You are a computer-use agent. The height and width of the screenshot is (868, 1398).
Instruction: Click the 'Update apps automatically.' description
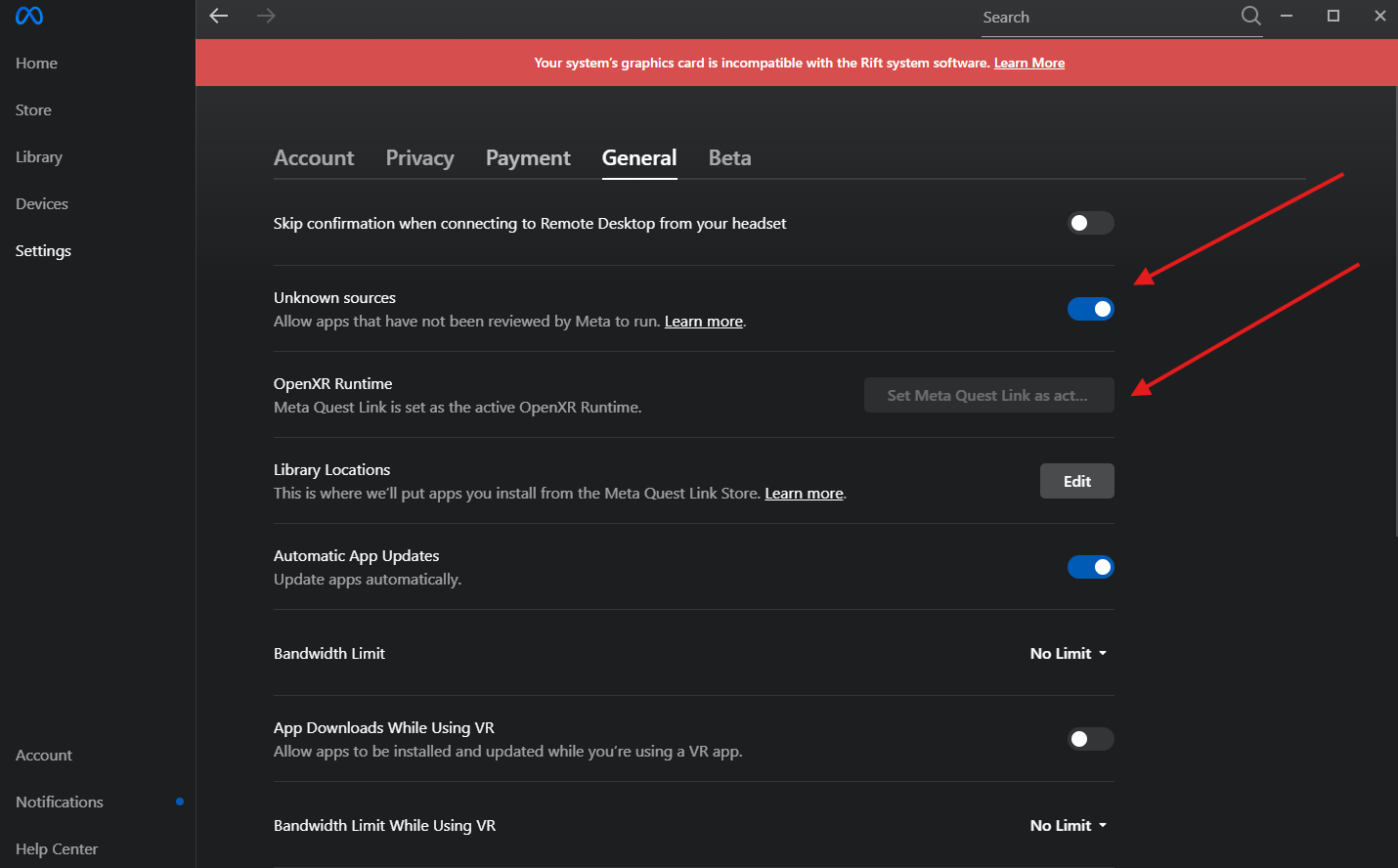tap(368, 579)
